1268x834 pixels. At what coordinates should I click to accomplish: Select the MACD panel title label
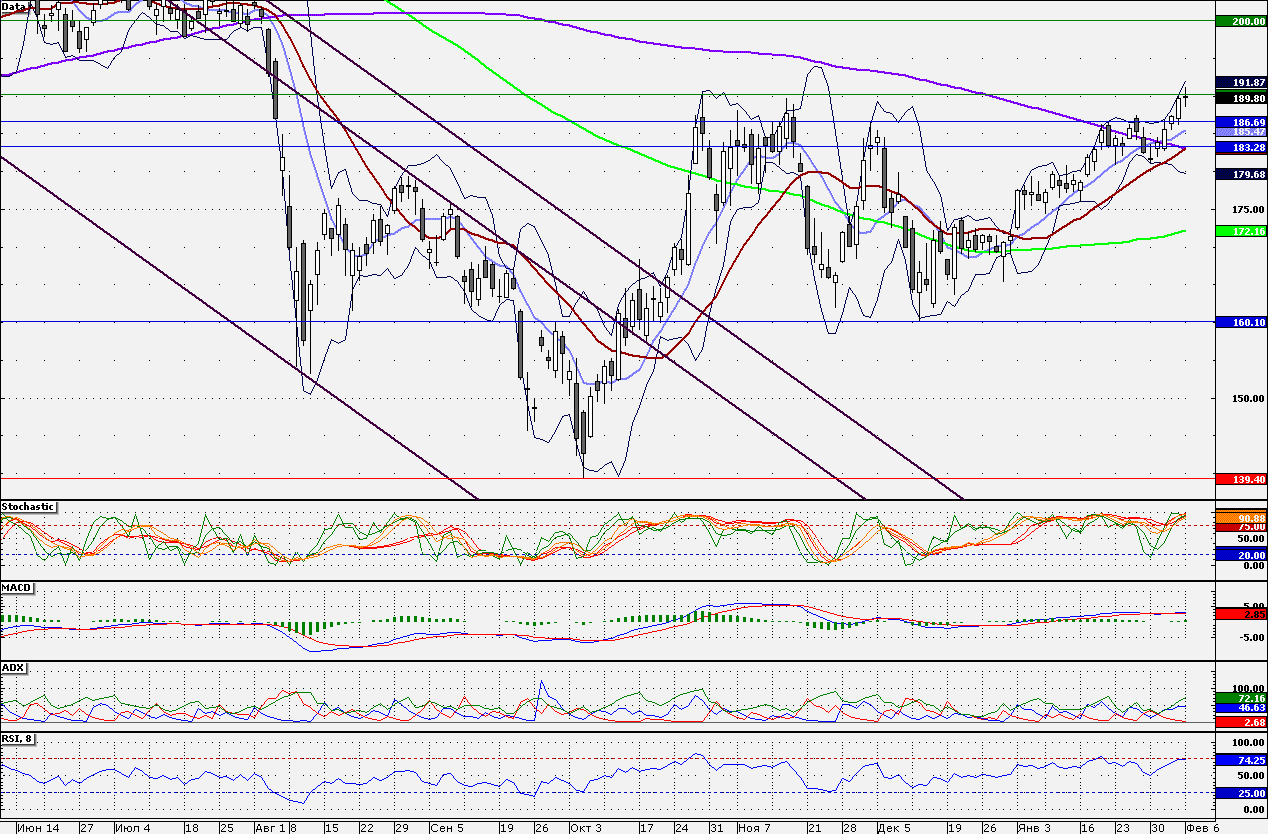pyautogui.click(x=15, y=587)
